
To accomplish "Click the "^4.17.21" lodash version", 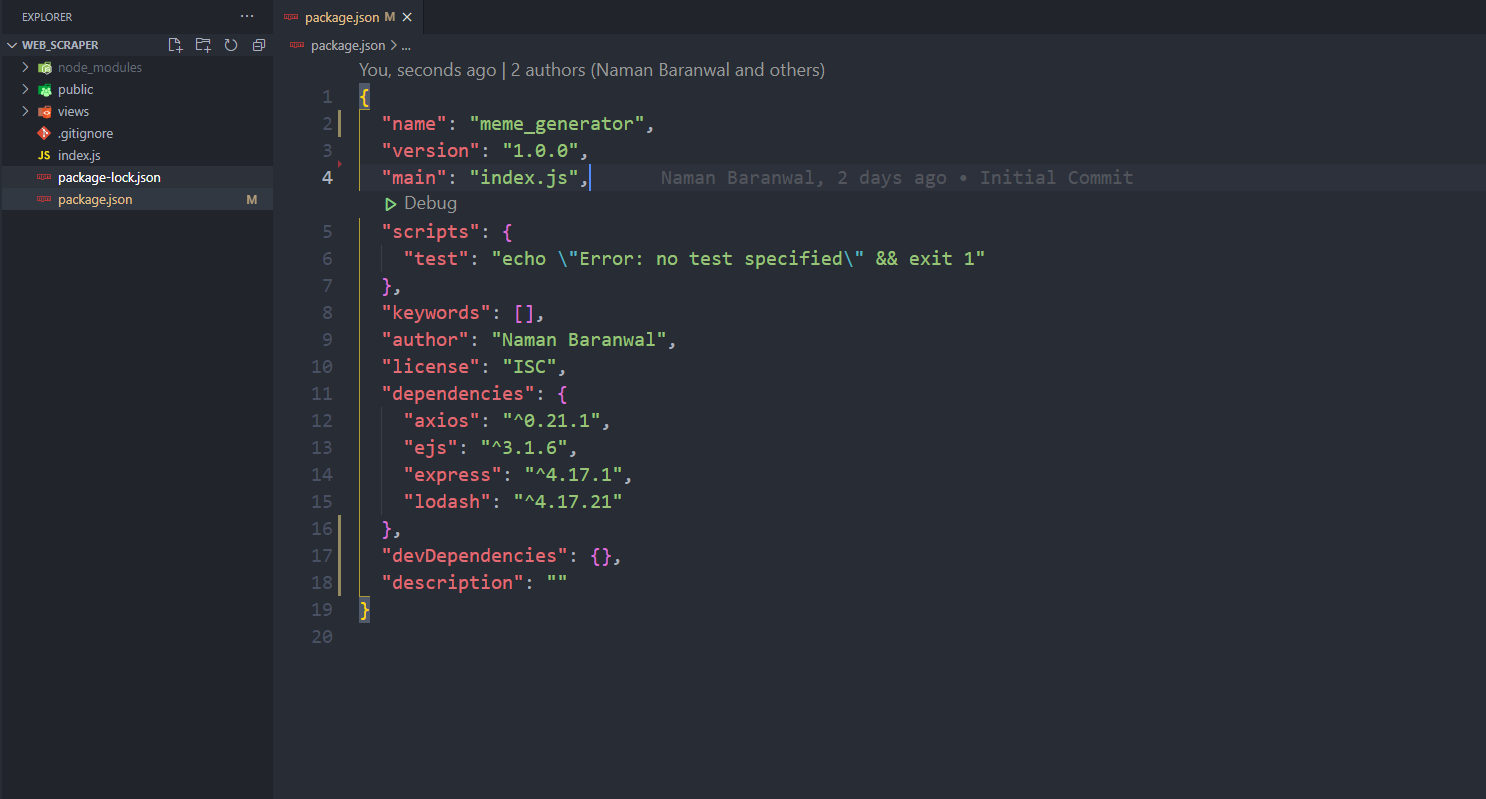I will (x=569, y=501).
